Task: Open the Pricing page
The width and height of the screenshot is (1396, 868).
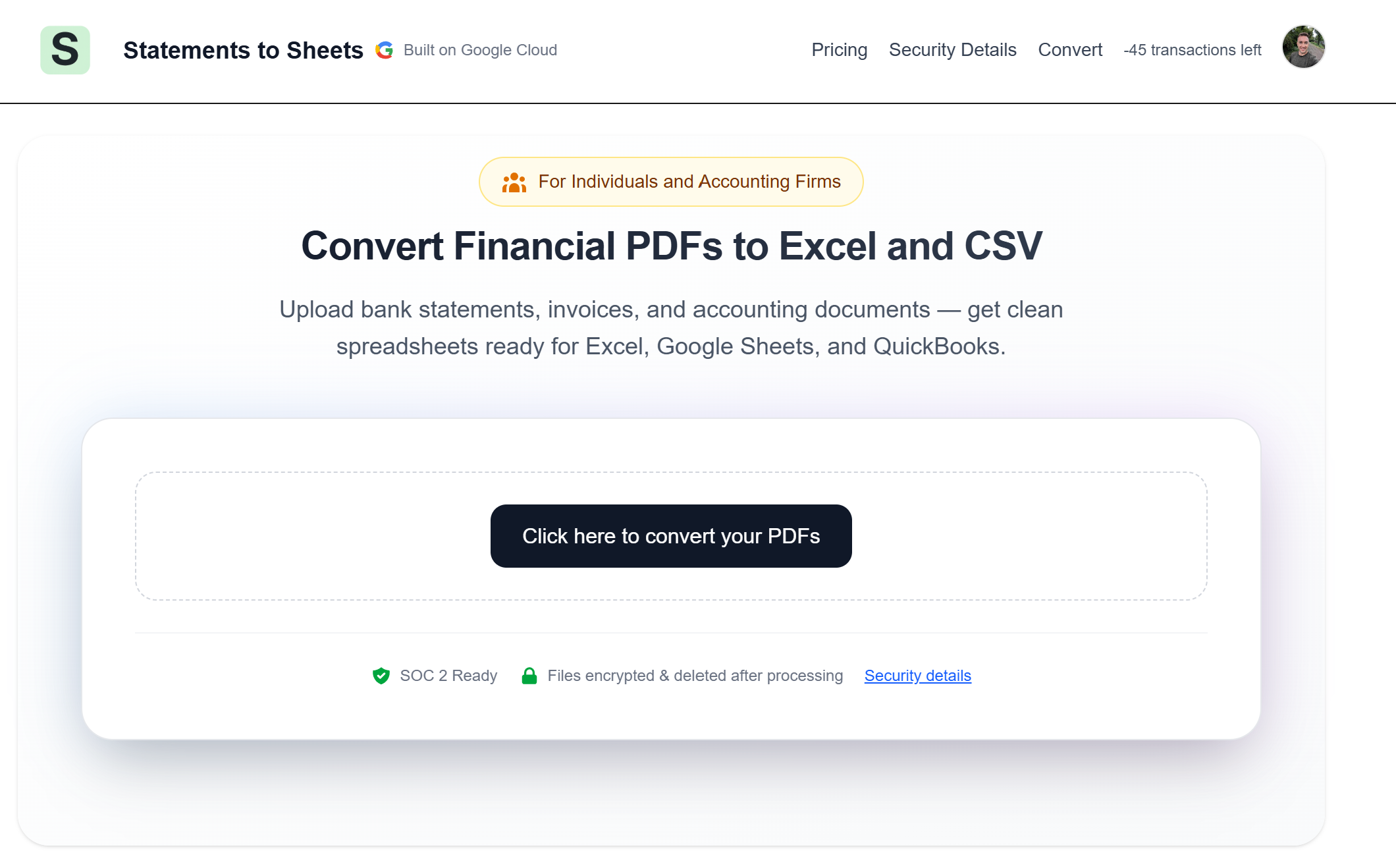Action: [x=839, y=50]
